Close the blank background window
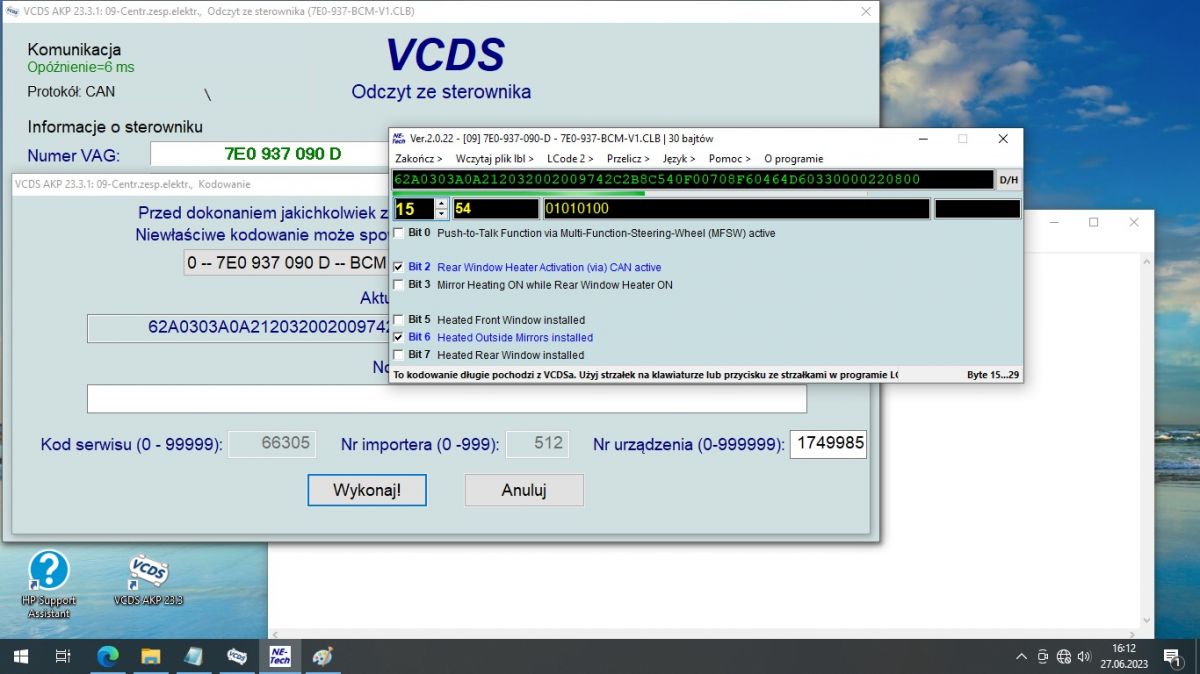Screen dimensions: 1200x674 point(1134,222)
